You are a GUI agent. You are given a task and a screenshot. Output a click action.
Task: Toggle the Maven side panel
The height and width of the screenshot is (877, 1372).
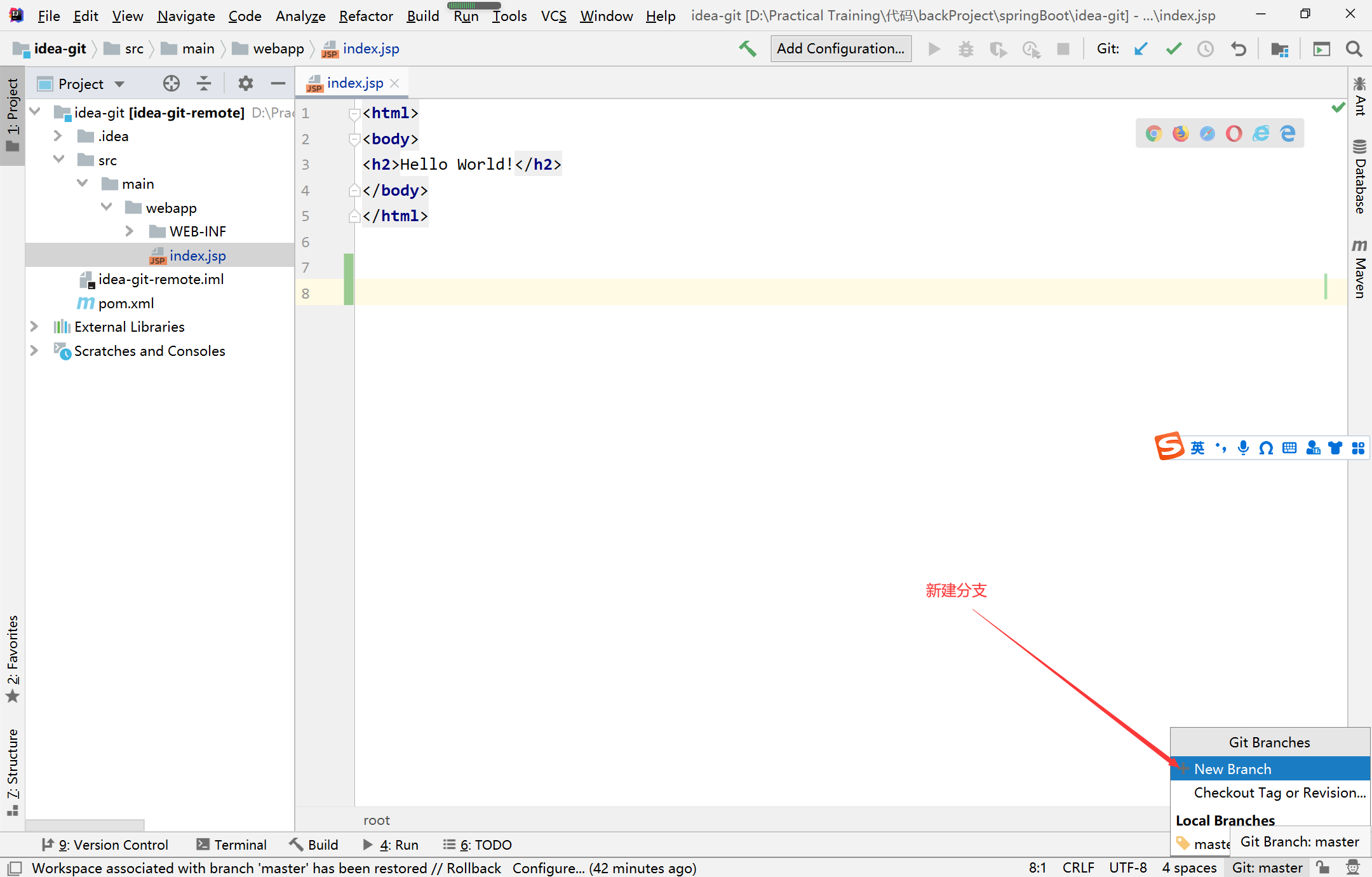(x=1359, y=268)
